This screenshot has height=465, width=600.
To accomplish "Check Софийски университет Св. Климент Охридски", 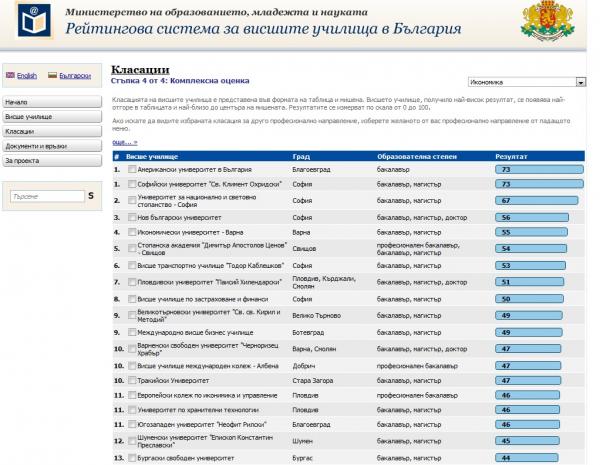I will click(132, 184).
